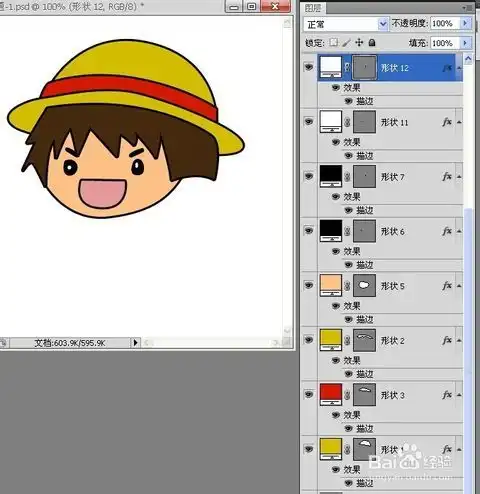Click the fx icon on 形状 12

447,68
